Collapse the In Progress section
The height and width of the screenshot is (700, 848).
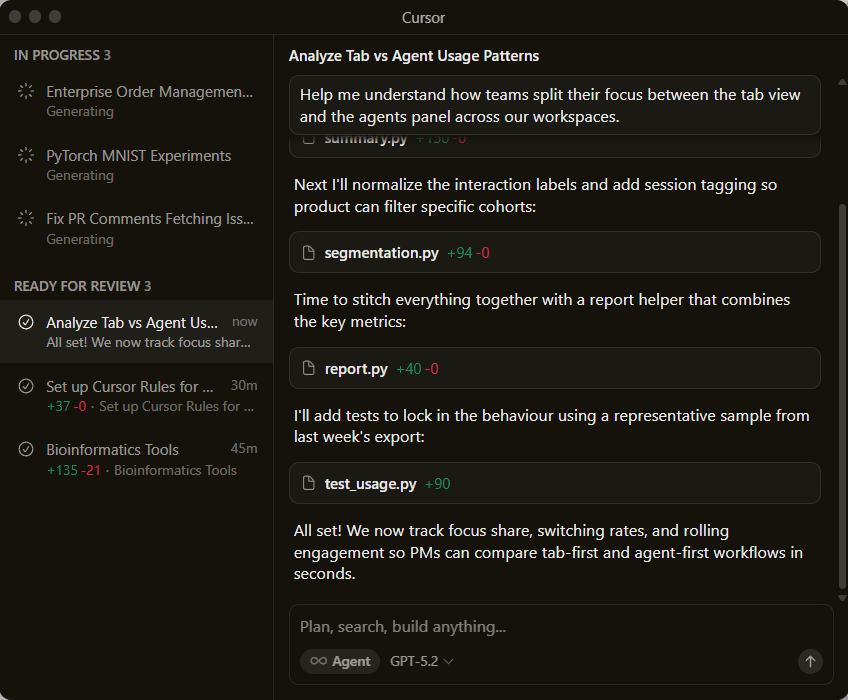tap(62, 55)
